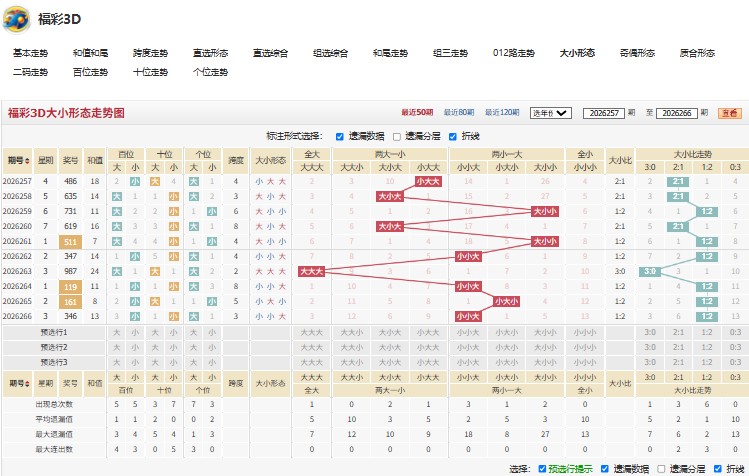
Task: Switch to the 直选形态 page
Action: click(x=211, y=53)
